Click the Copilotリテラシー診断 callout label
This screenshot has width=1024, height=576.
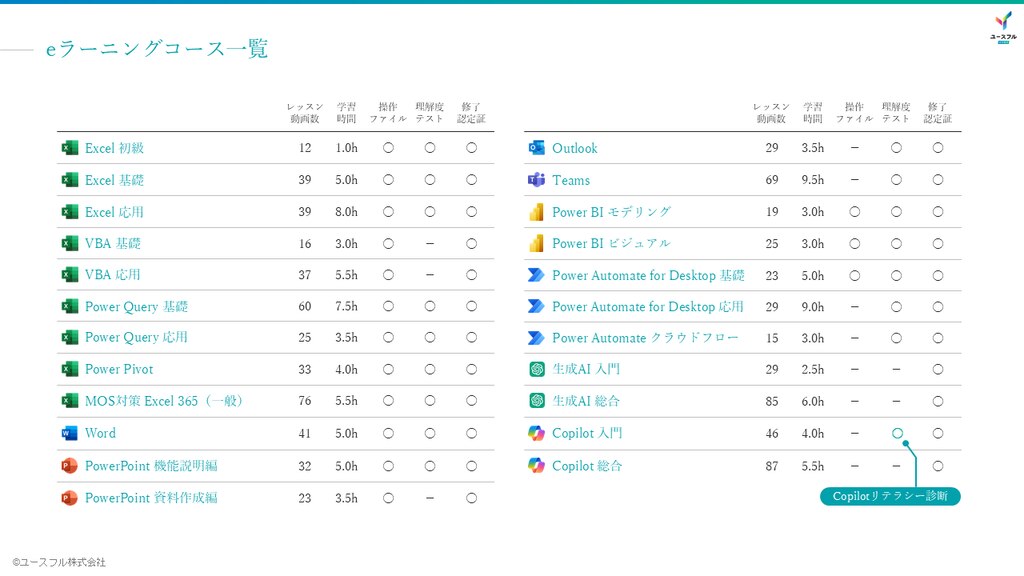coord(890,496)
